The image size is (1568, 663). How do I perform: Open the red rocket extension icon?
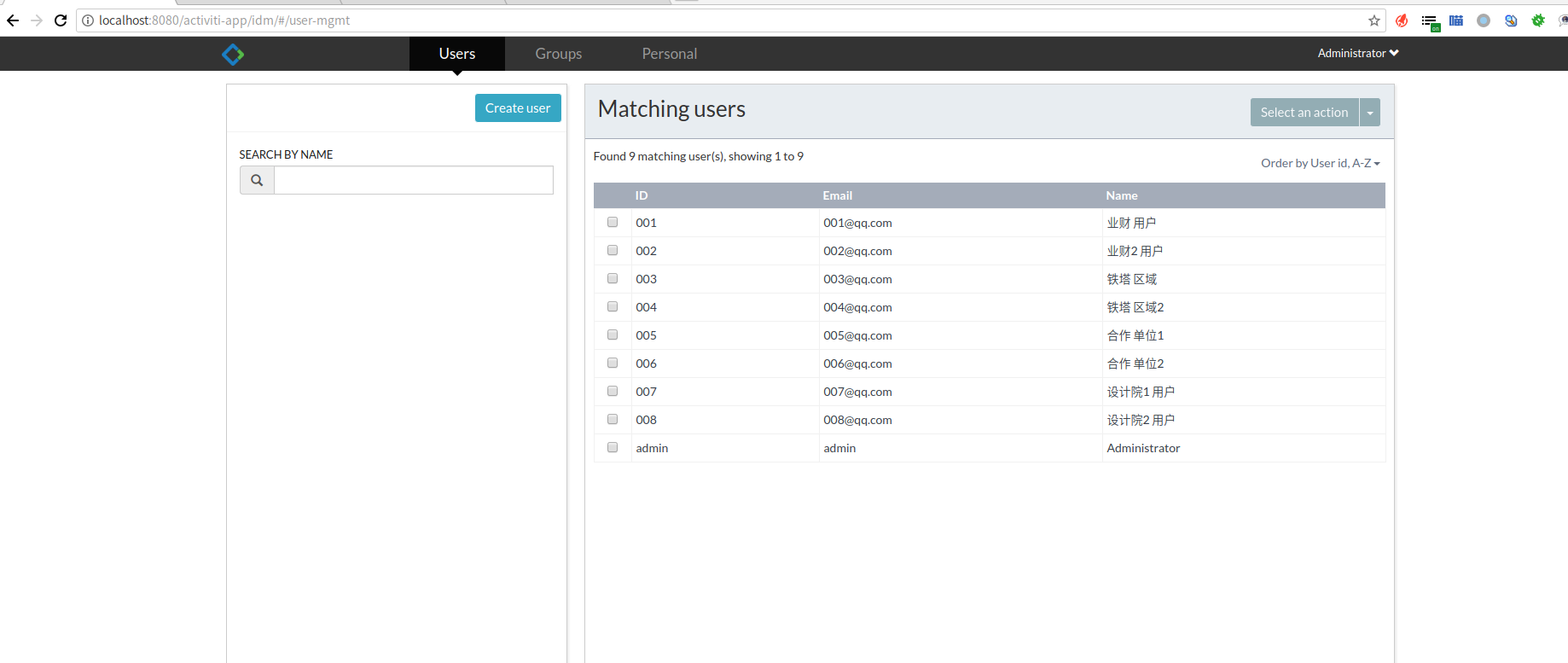click(x=1402, y=20)
